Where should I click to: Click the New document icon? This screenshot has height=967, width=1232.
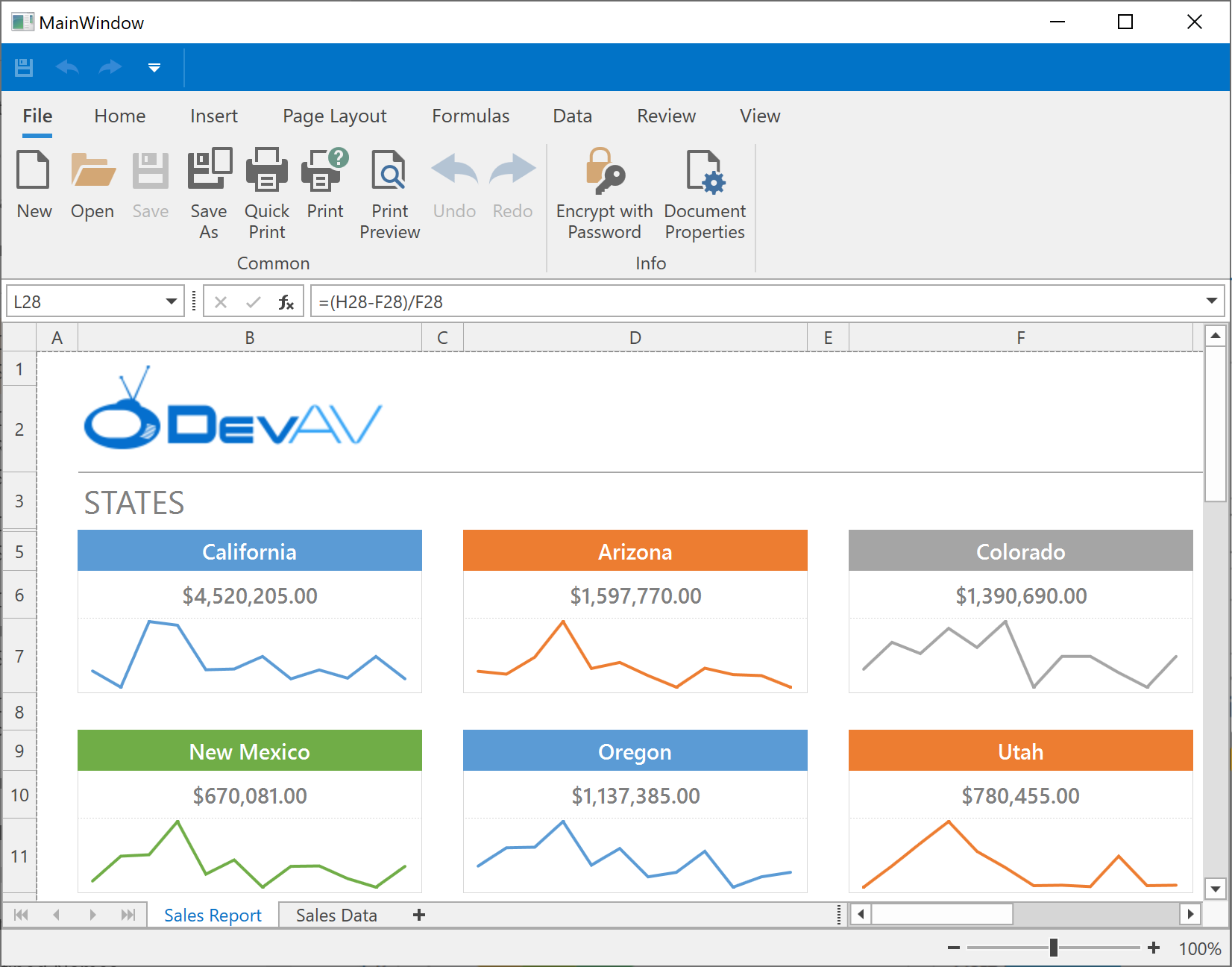click(34, 170)
